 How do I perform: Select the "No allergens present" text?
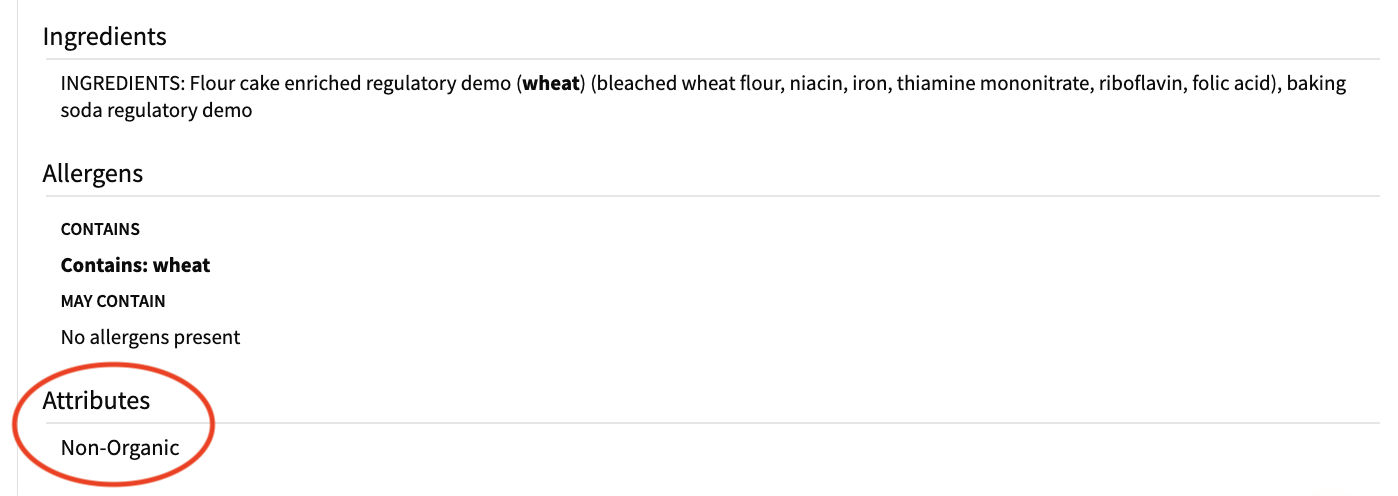click(151, 337)
